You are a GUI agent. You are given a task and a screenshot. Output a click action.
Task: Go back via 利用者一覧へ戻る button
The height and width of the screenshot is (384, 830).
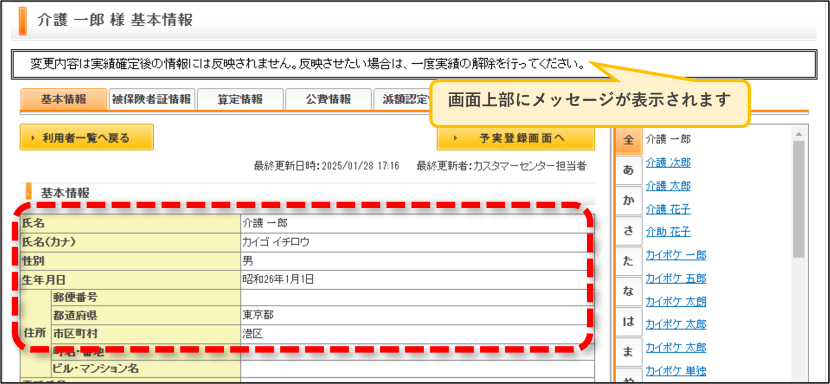pos(87,138)
